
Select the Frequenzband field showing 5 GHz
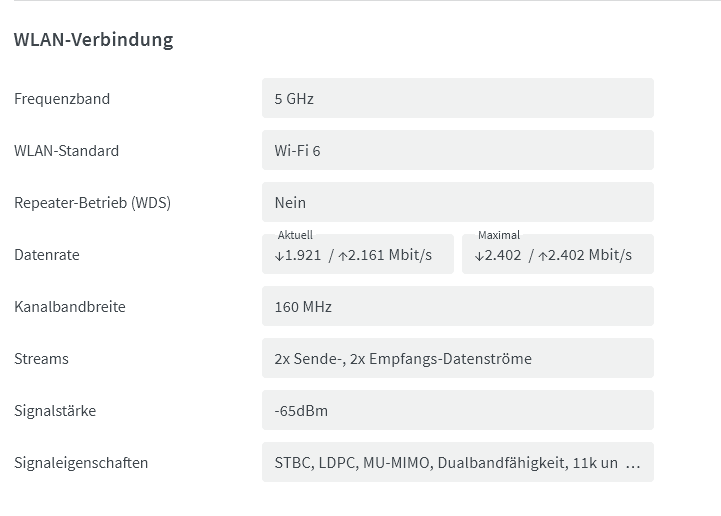pyautogui.click(x=458, y=98)
